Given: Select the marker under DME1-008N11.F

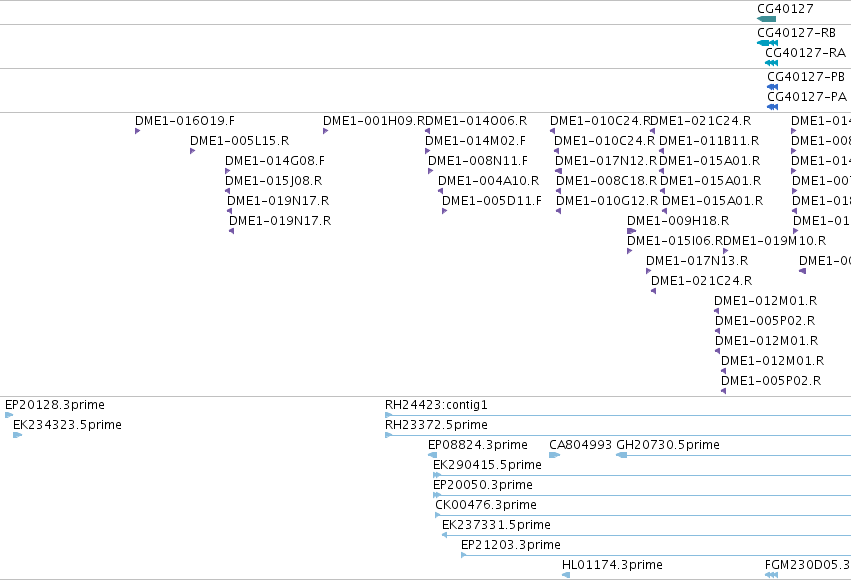Looking at the screenshot, I should tap(430, 171).
